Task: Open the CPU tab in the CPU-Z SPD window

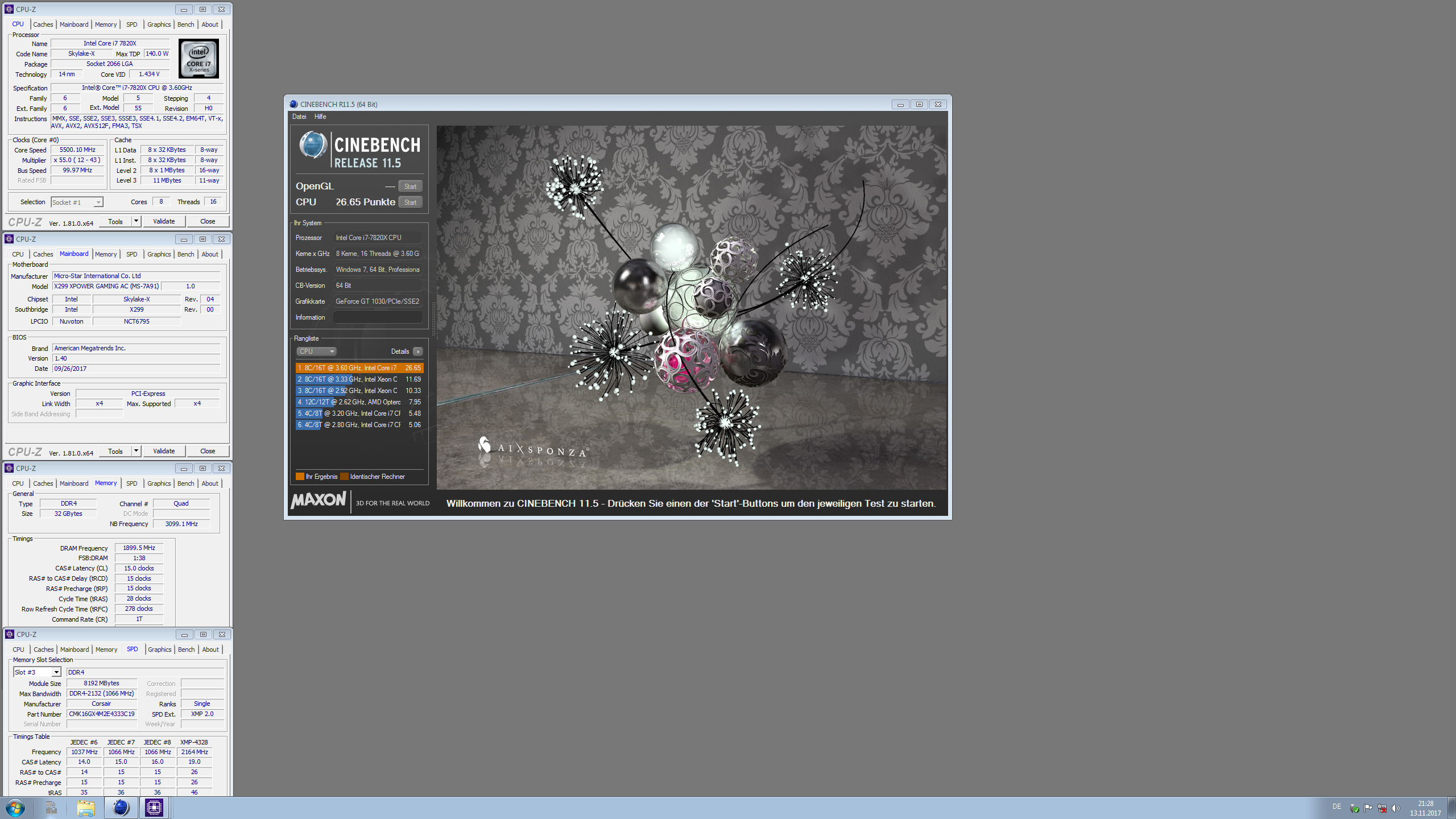Action: [x=18, y=650]
